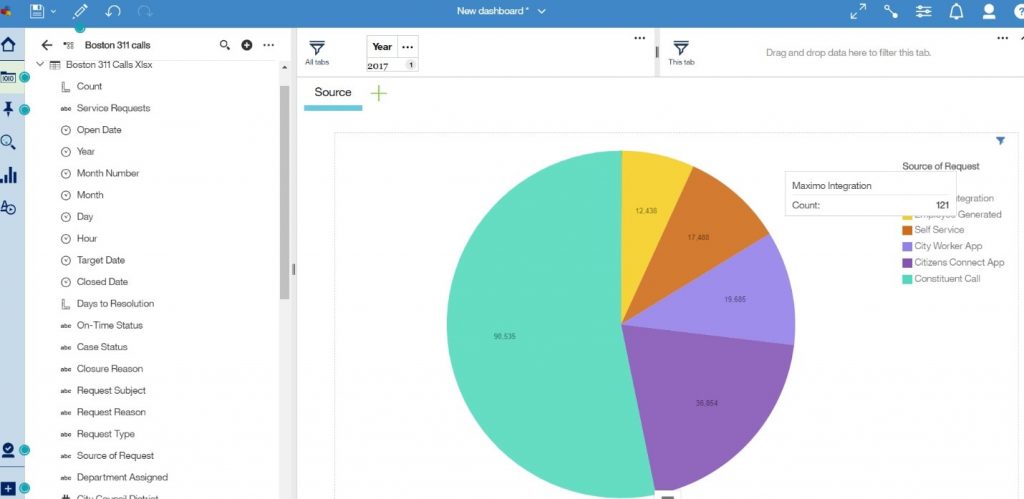The image size is (1024, 499).
Task: Collapse the Boston 311 Calls Xlsx tree
Action: (x=40, y=64)
